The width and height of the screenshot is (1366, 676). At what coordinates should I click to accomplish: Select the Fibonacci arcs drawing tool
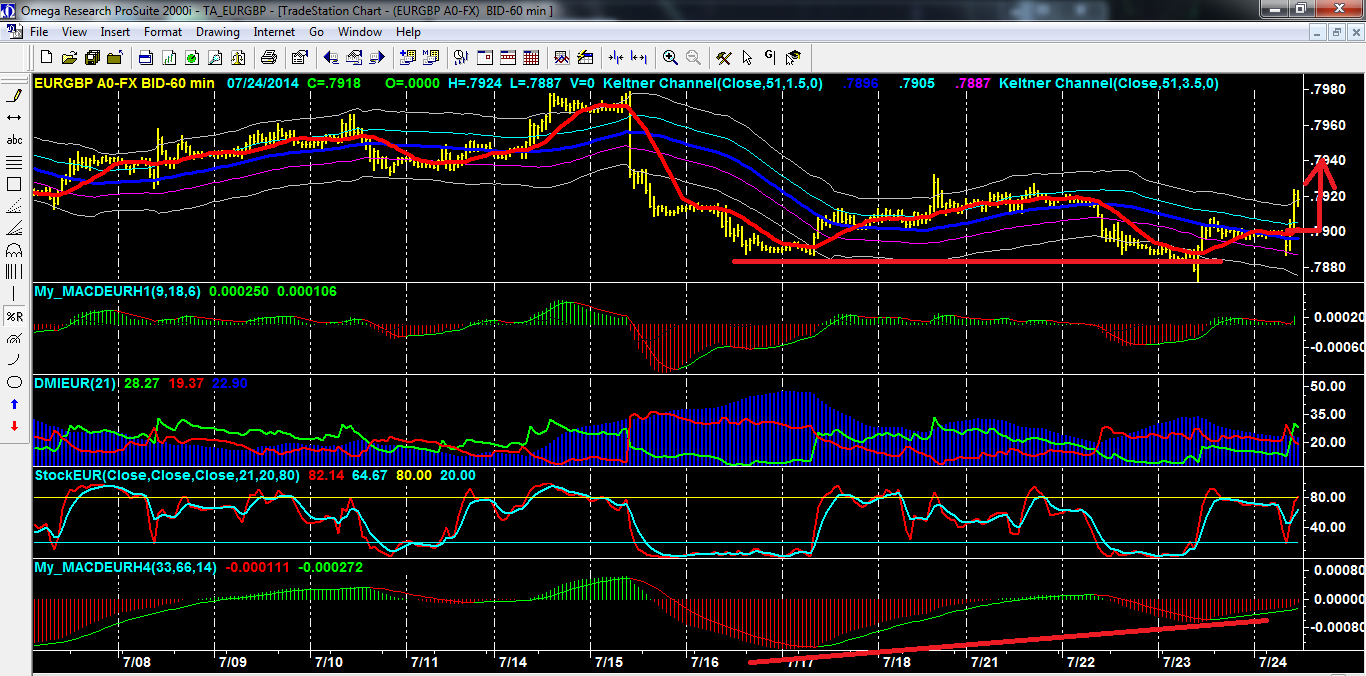[14, 250]
